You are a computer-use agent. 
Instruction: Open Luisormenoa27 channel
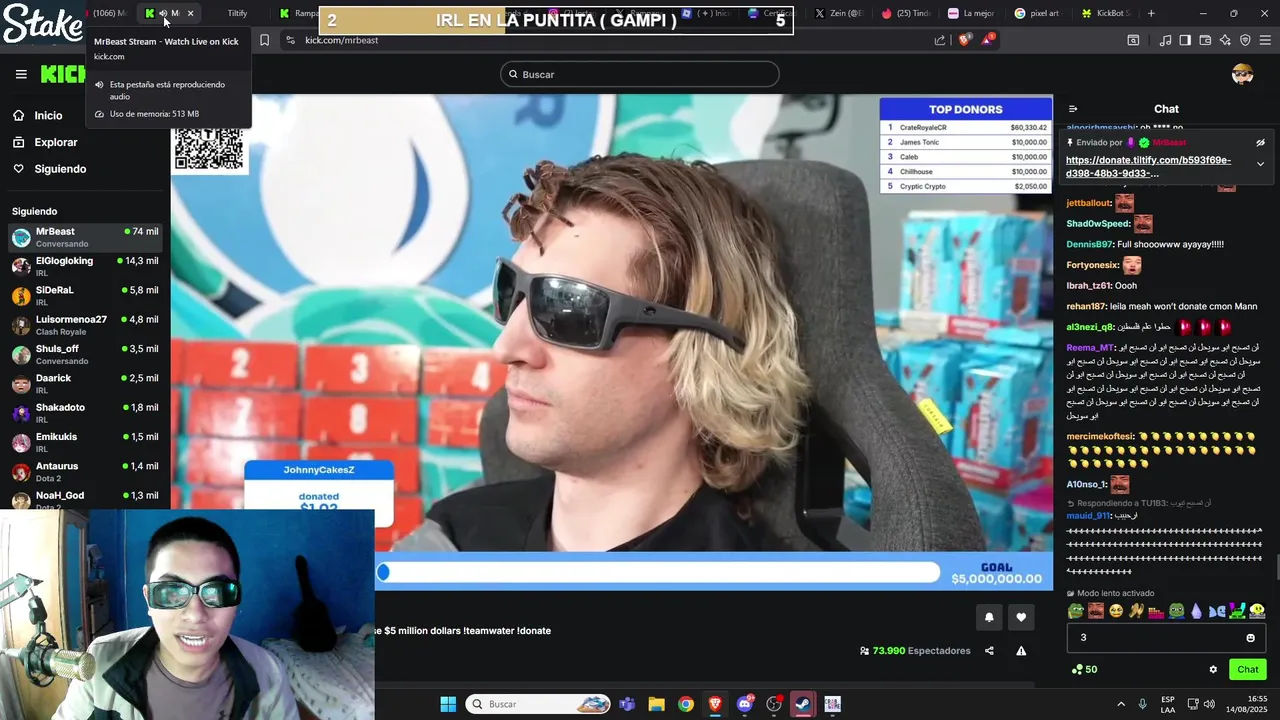(85, 325)
